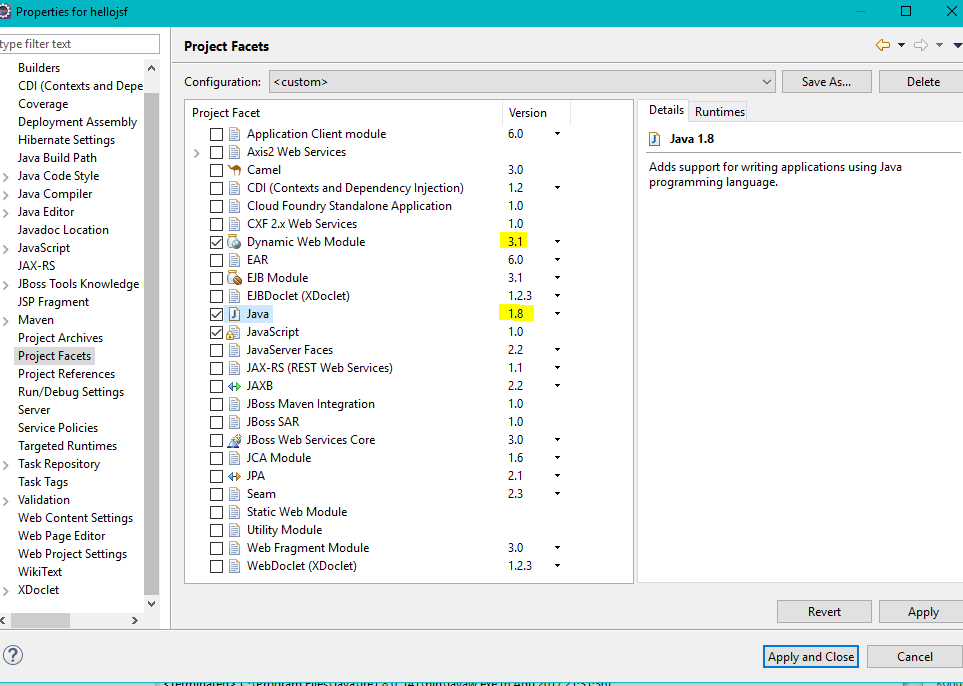Click the sidebar horizontal scrollbar right arrow
963x686 pixels.
tap(135, 621)
